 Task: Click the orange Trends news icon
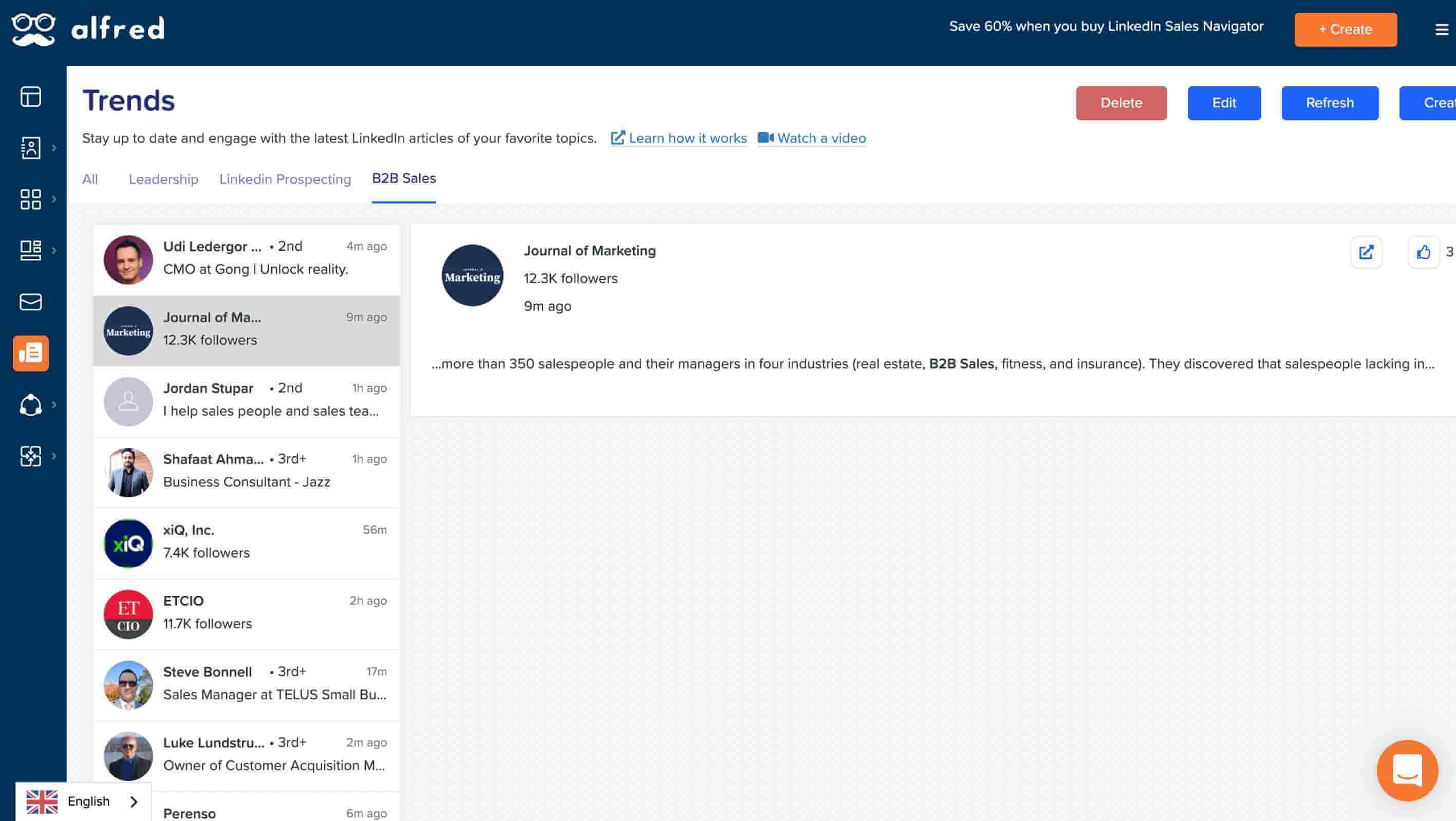pyautogui.click(x=30, y=353)
